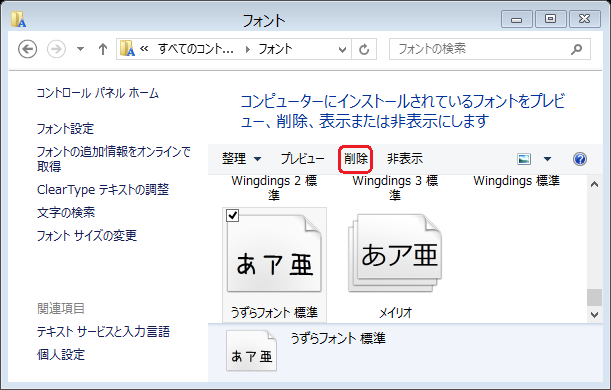Viewport: 611px width, 390px height.
Task: Expand the breadcrumb arrow before フォント
Action: click(247, 49)
